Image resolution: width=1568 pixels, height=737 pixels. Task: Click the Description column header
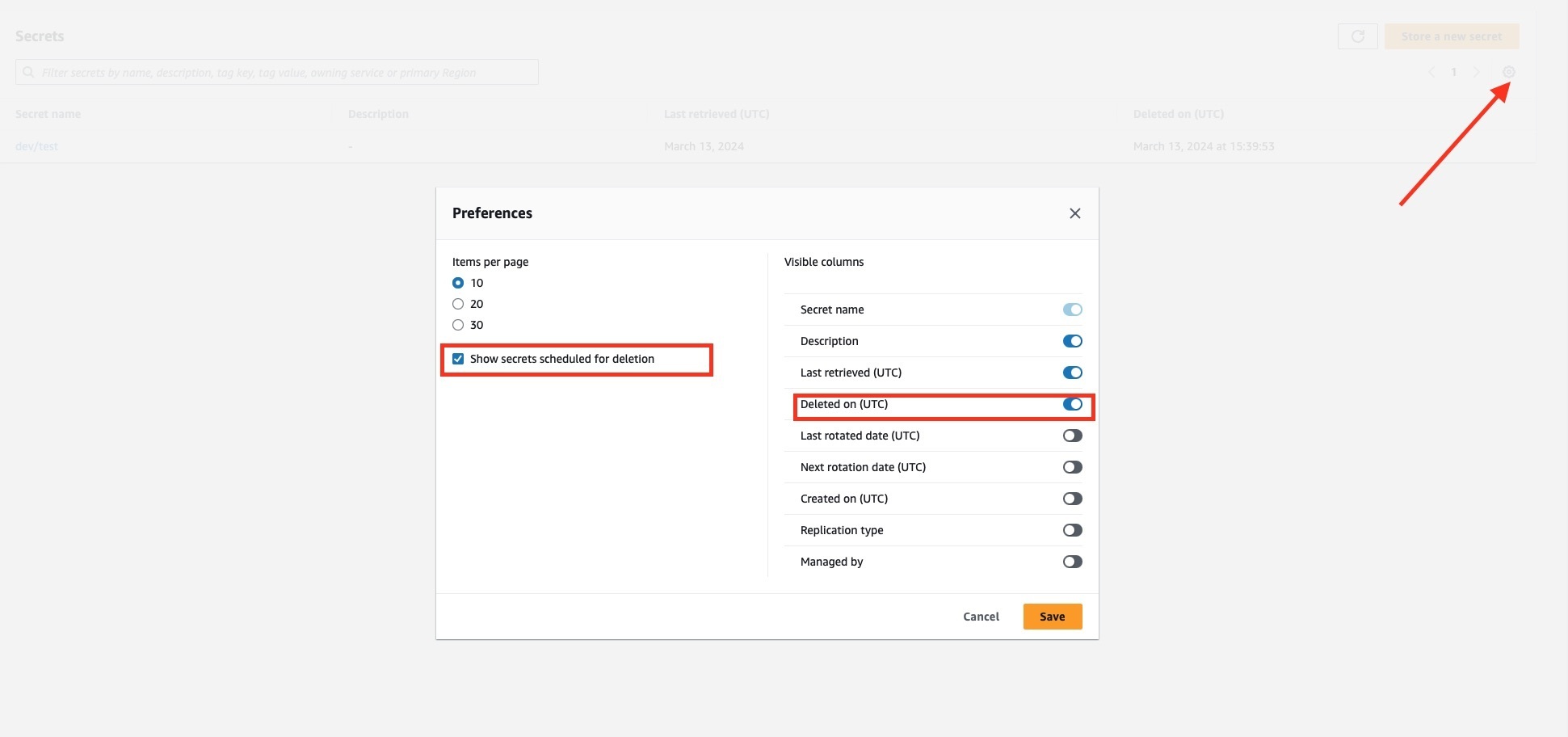click(378, 114)
